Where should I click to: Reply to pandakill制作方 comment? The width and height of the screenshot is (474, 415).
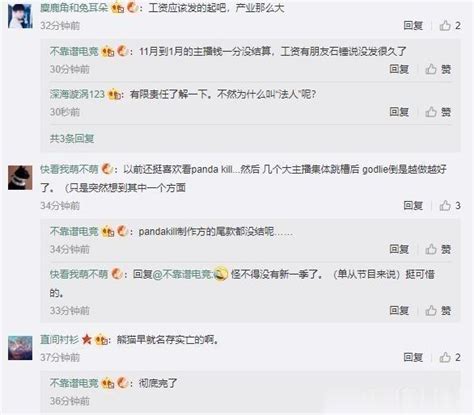399,249
